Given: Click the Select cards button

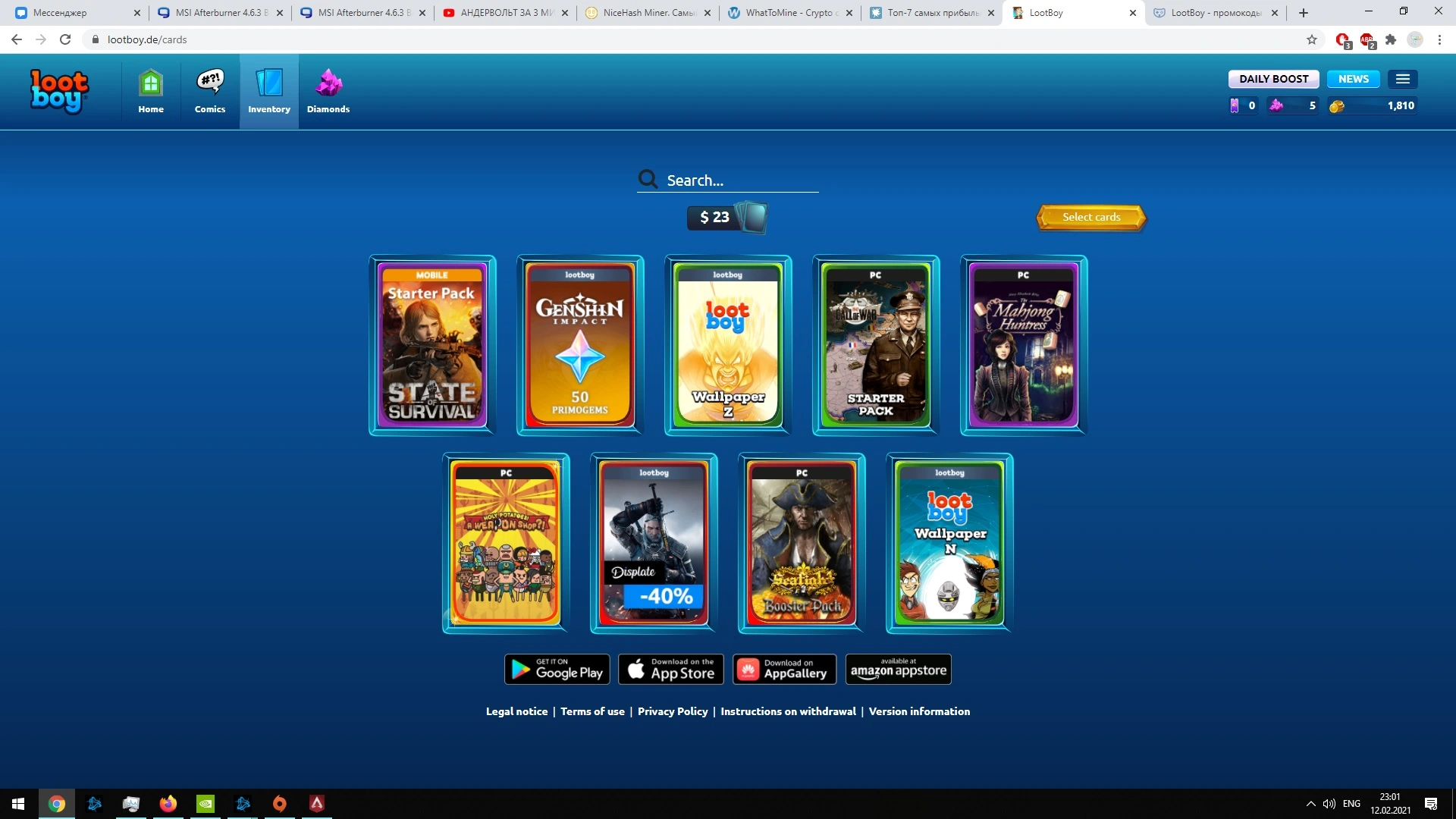Looking at the screenshot, I should (1091, 218).
